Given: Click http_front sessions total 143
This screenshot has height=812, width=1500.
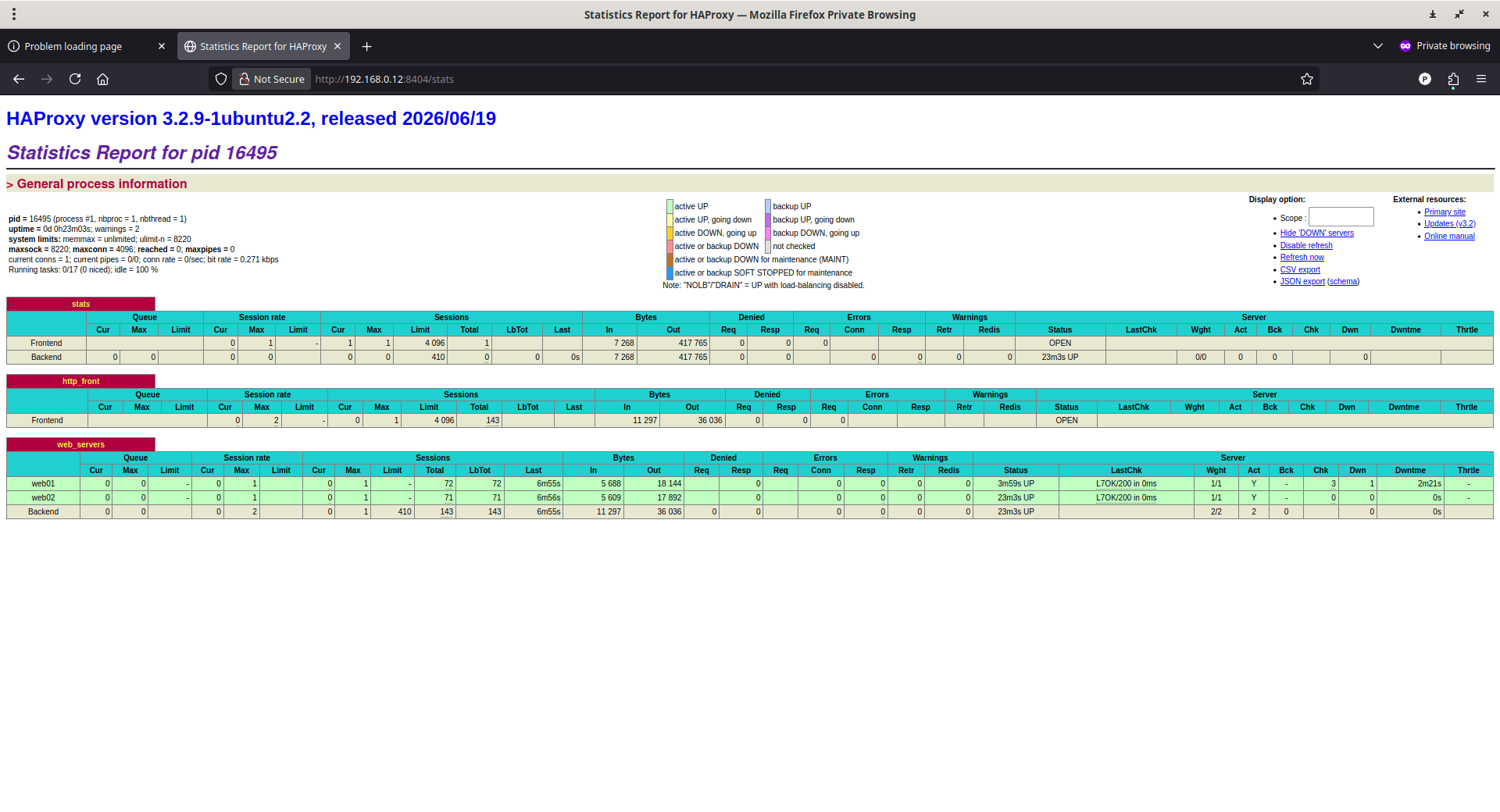Looking at the screenshot, I should point(479,420).
